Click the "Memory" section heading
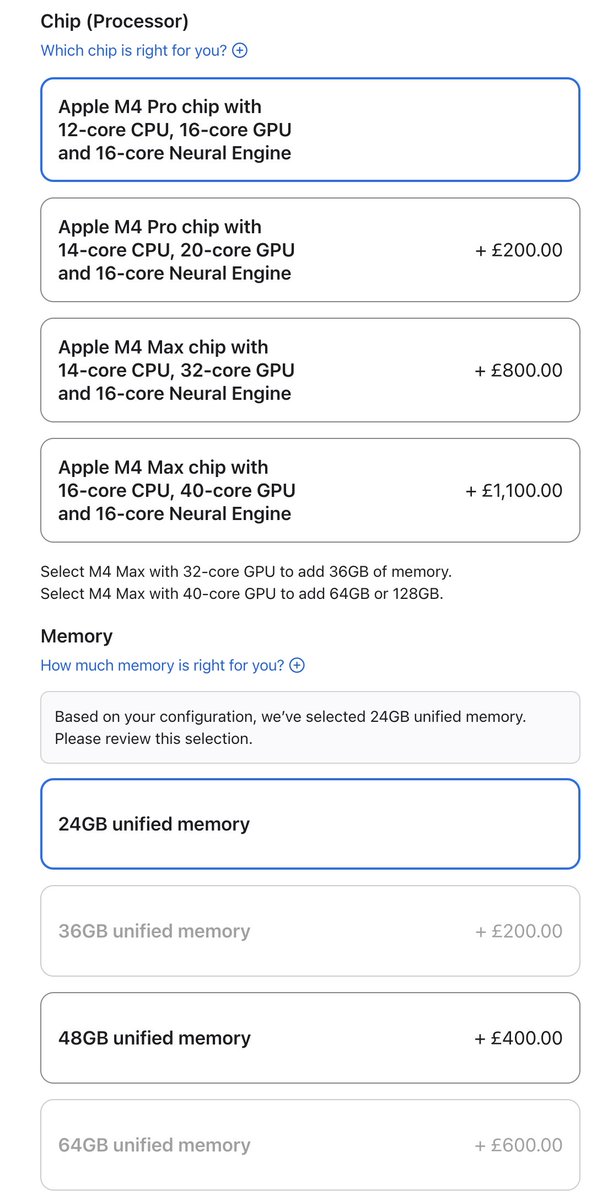The width and height of the screenshot is (613, 1200). (x=77, y=636)
